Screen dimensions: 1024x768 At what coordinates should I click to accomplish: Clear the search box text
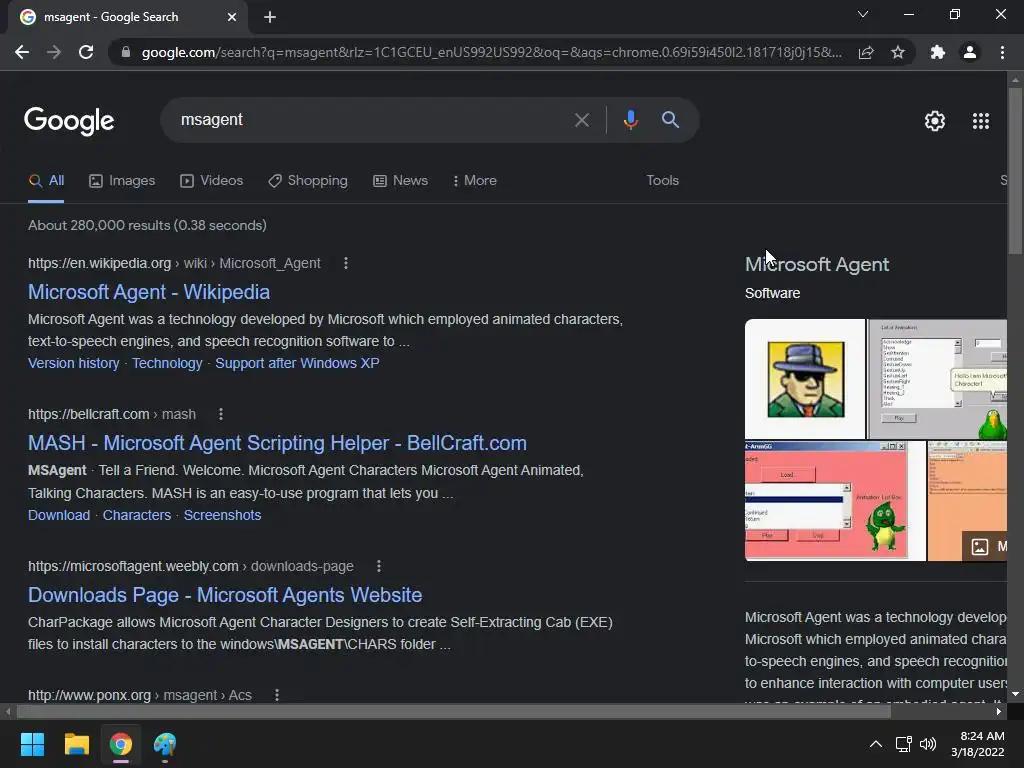pyautogui.click(x=581, y=120)
